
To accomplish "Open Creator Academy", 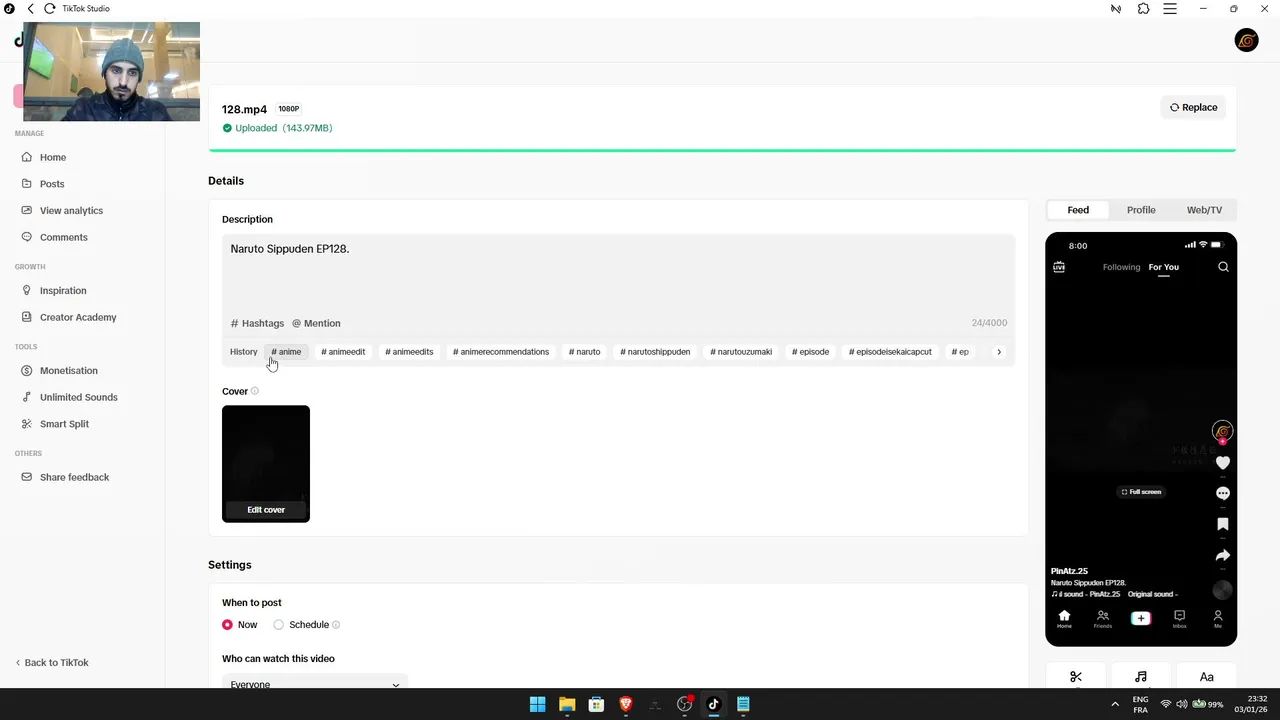I will pyautogui.click(x=78, y=317).
